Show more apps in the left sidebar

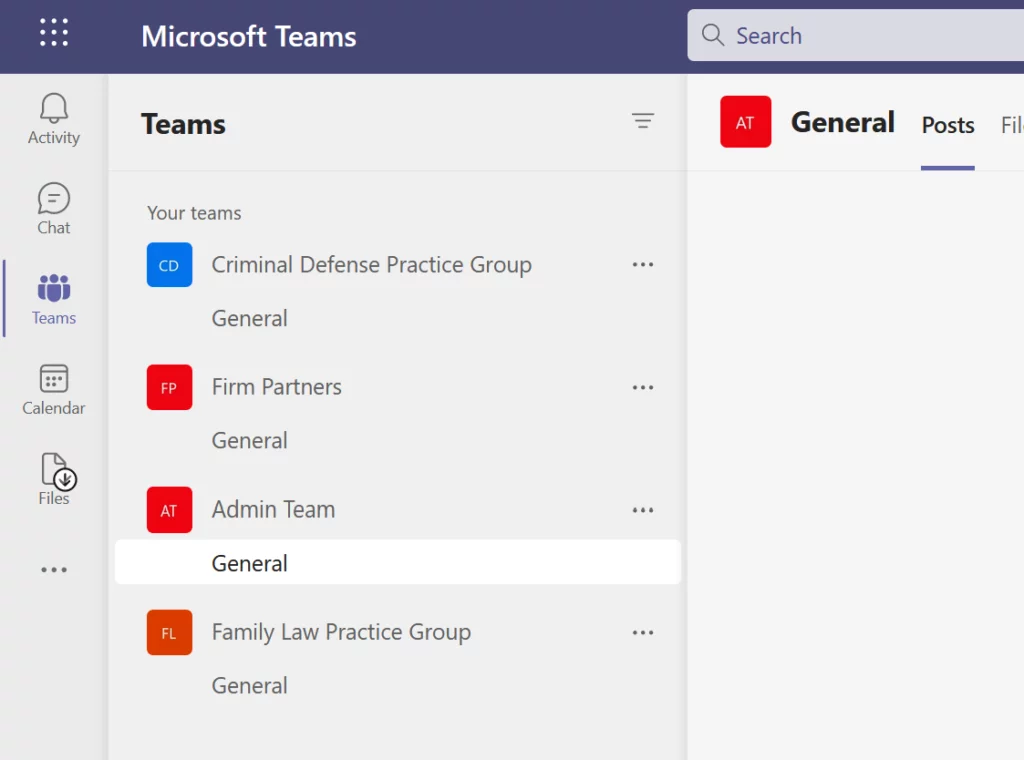pos(53,568)
